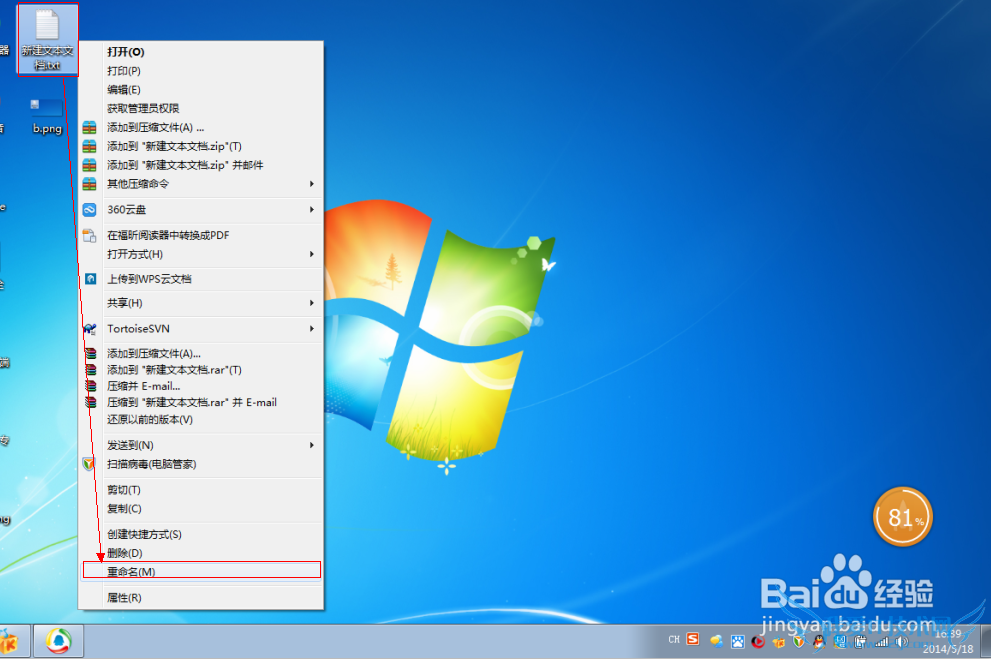Screen dimensions: 991x659
Task: Click the CH input language indicator
Action: click(x=674, y=640)
